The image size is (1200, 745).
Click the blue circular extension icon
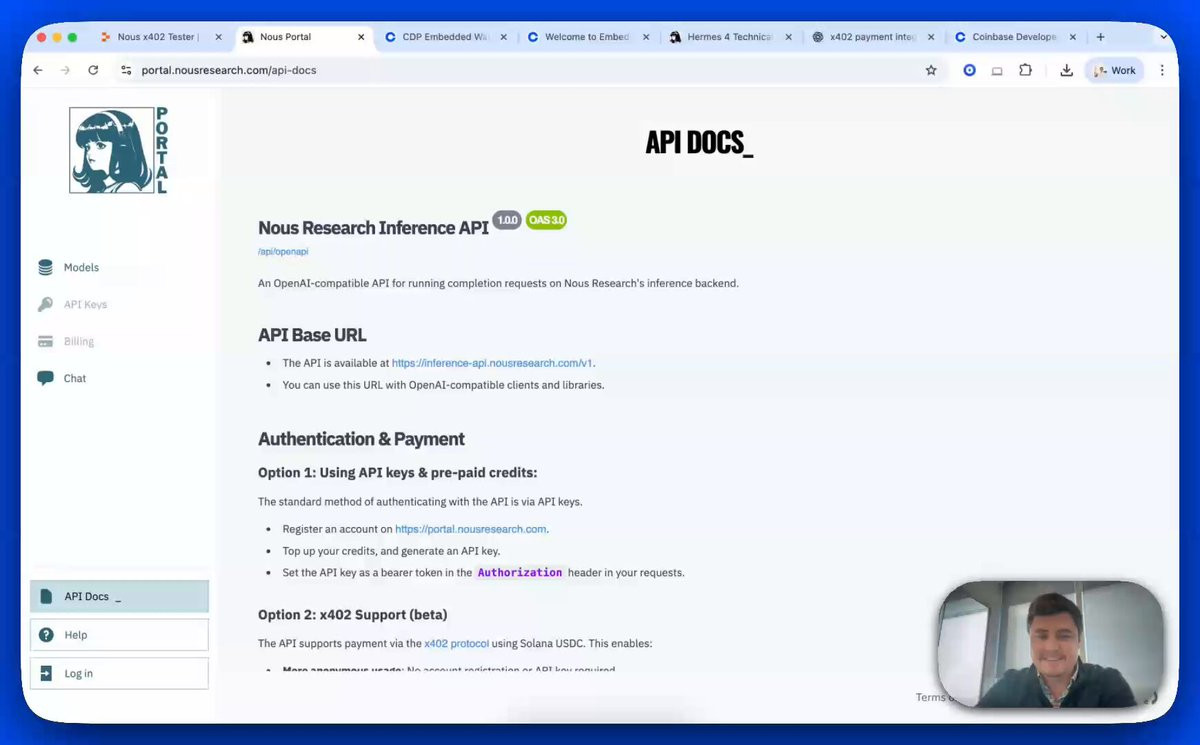(x=969, y=70)
